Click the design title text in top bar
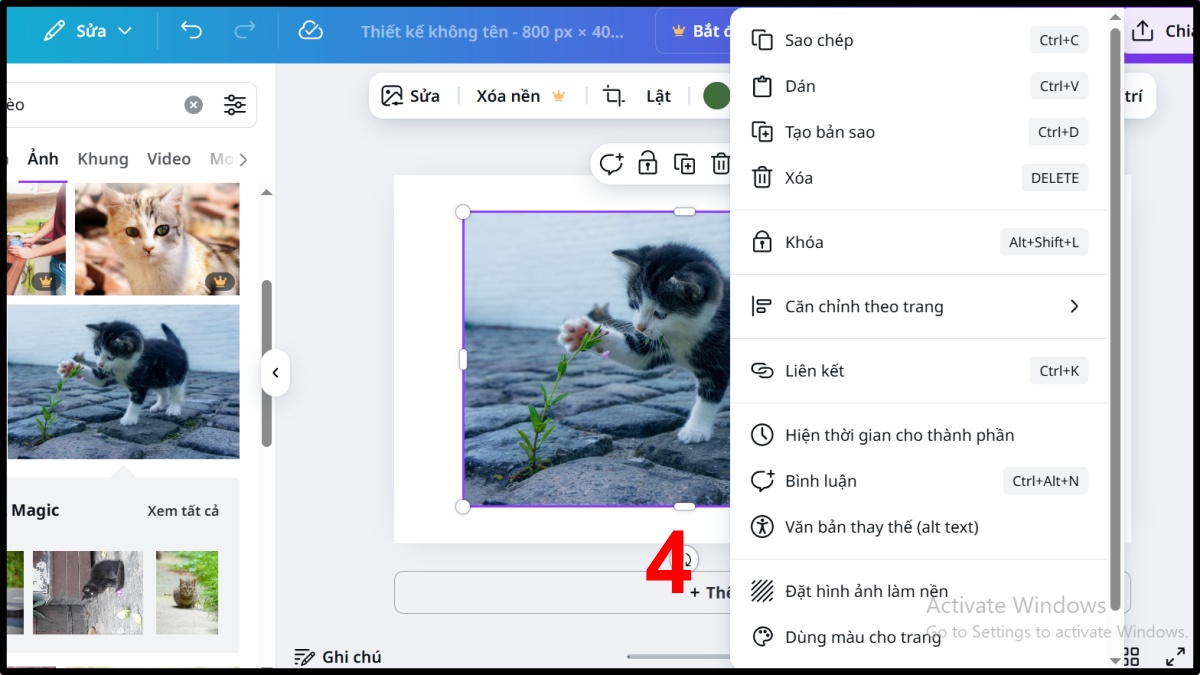The height and width of the screenshot is (675, 1200). 492,31
